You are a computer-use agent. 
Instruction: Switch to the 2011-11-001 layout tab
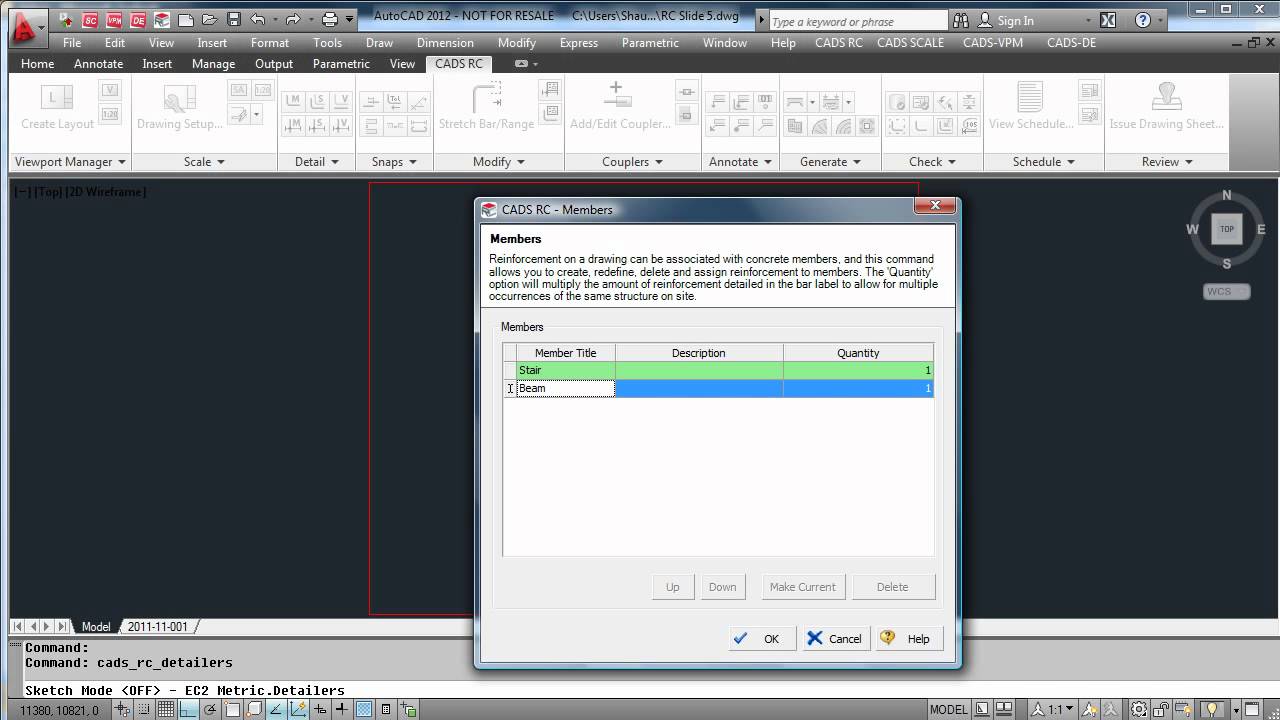(x=157, y=627)
